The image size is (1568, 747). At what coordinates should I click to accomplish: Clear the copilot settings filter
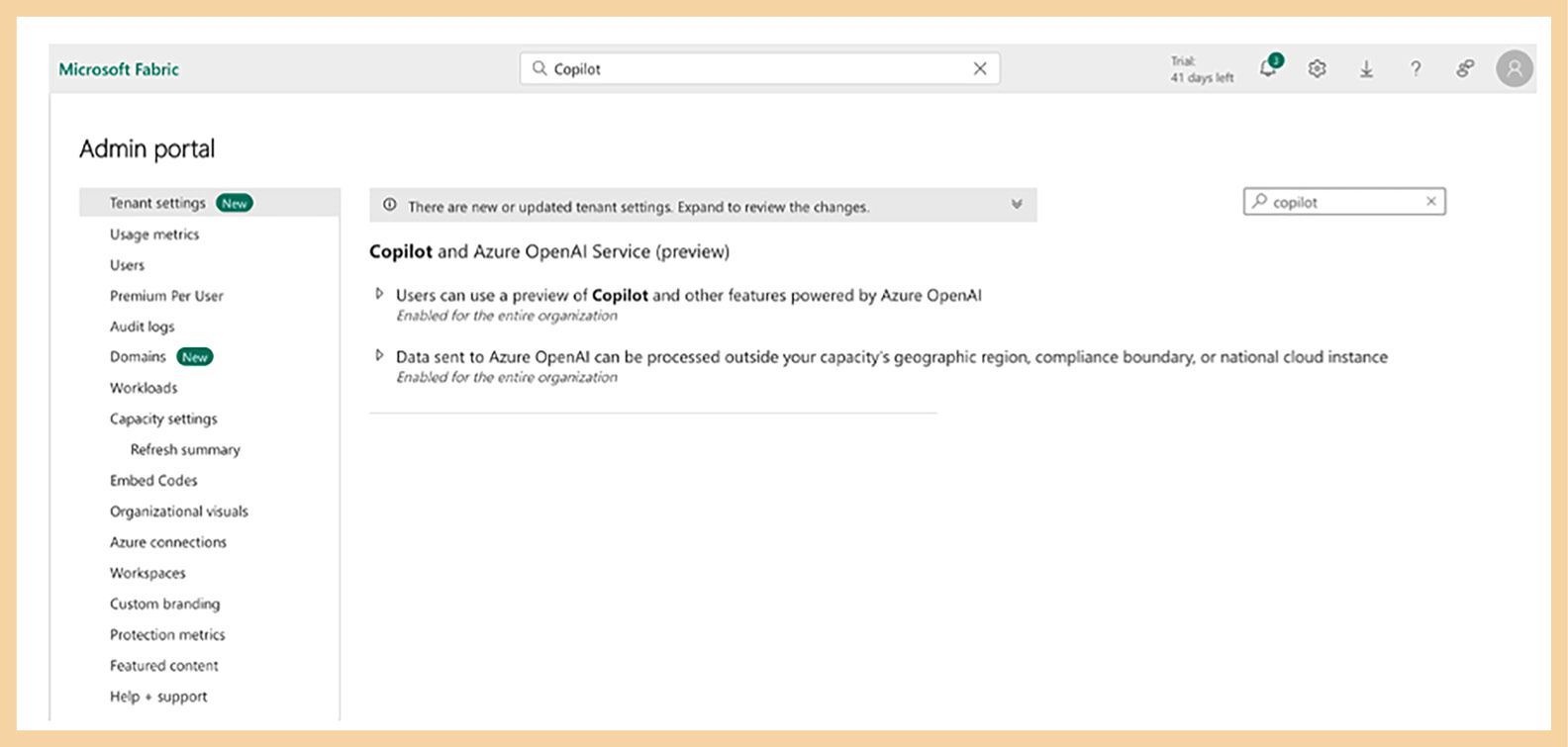coord(1430,201)
